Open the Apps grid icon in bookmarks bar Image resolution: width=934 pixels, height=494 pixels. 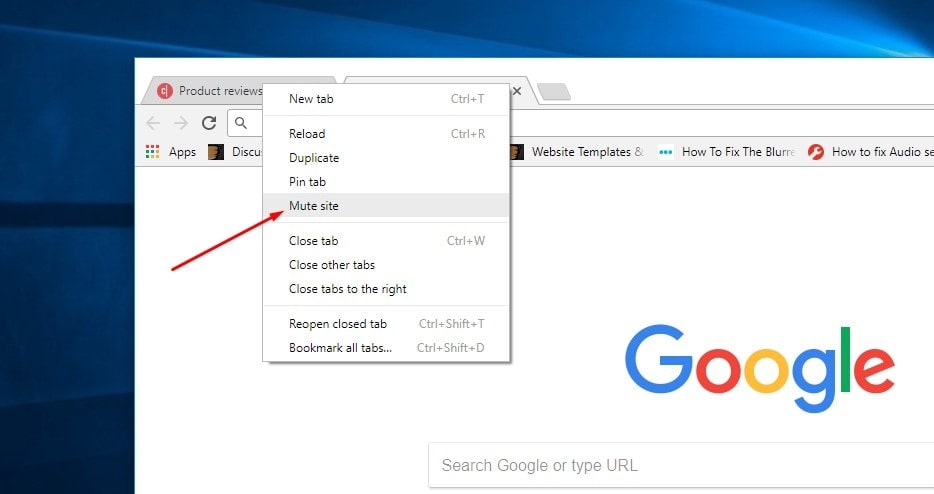click(x=152, y=152)
